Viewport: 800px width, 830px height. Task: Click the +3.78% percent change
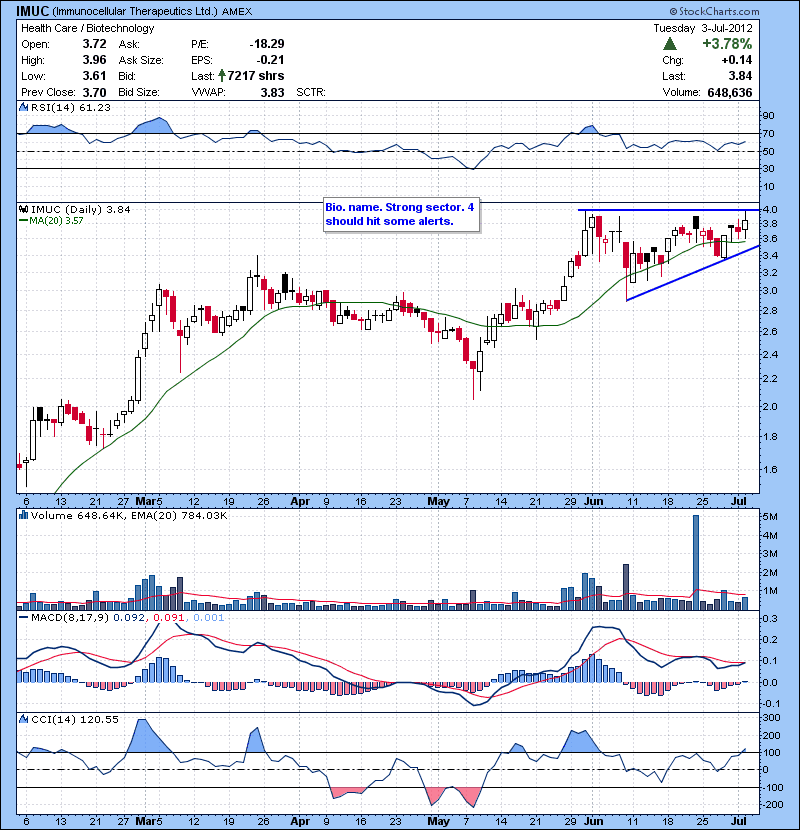coord(727,44)
